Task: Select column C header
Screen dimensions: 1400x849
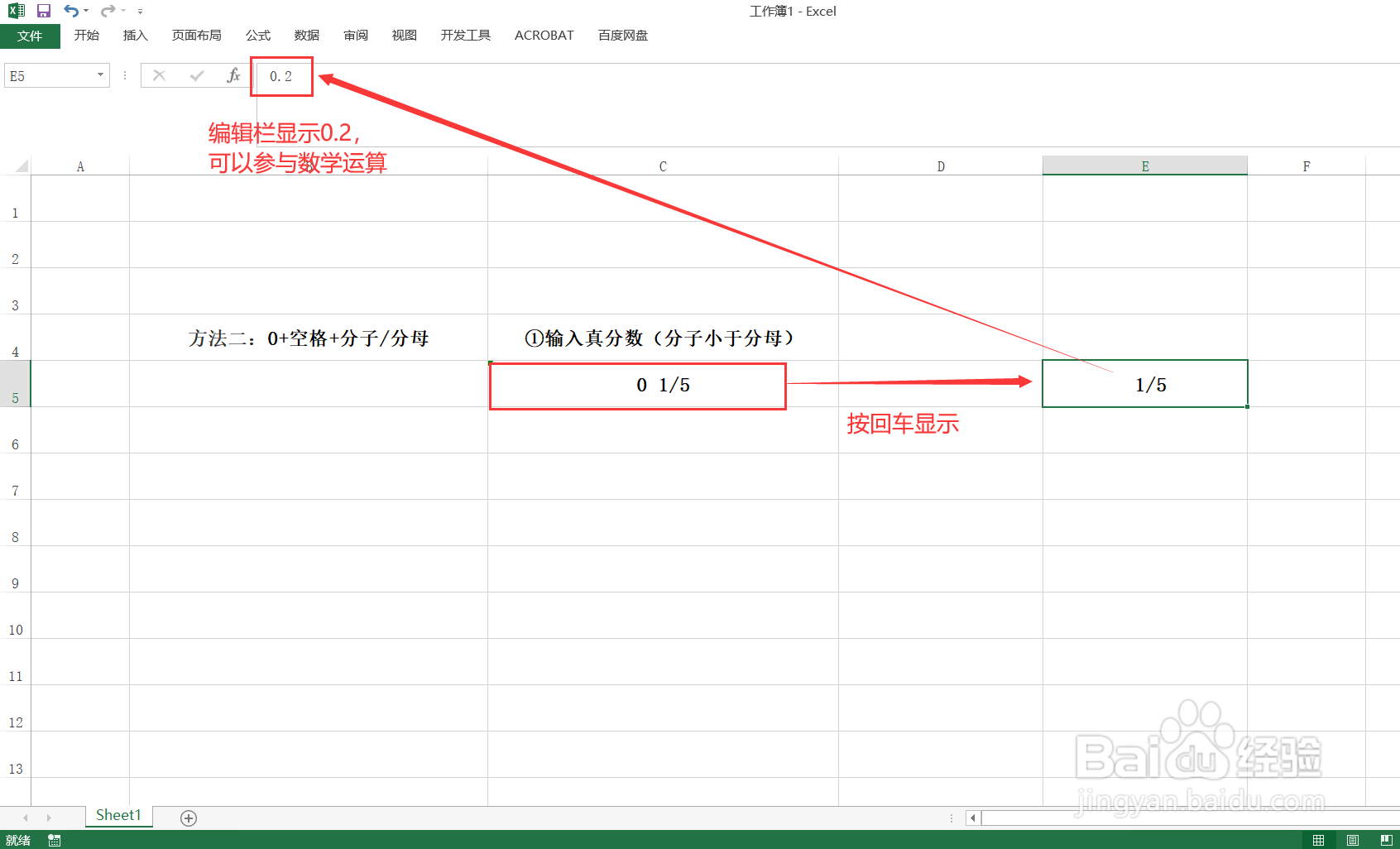Action: 663,166
